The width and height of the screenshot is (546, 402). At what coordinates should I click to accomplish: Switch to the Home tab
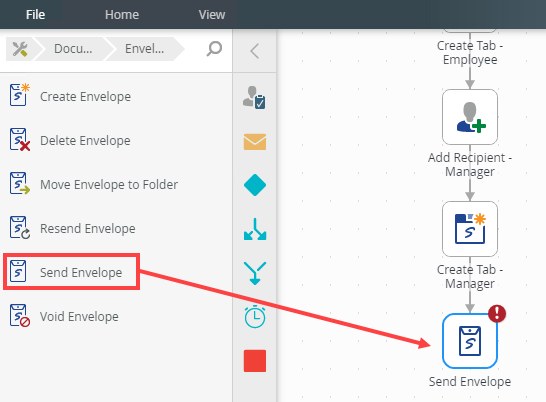point(122,15)
